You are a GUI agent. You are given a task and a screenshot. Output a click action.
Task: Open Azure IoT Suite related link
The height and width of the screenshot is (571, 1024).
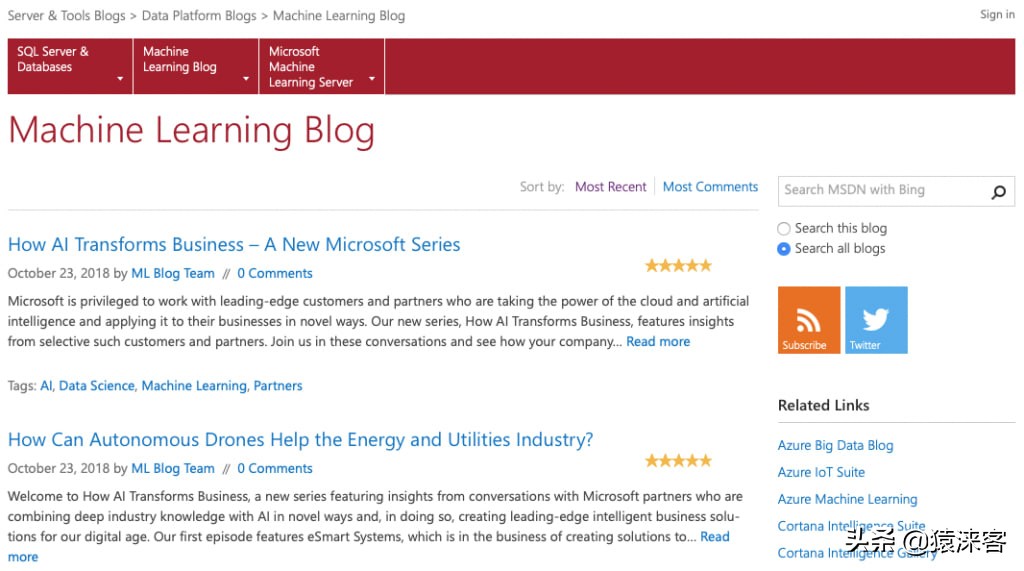pyautogui.click(x=821, y=473)
